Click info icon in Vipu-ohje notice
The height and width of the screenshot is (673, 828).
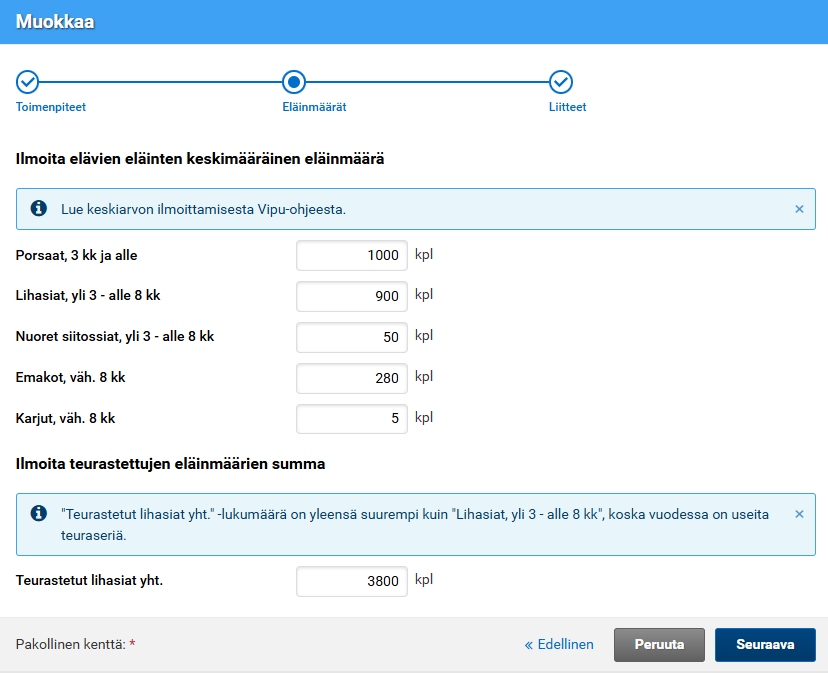coord(39,209)
